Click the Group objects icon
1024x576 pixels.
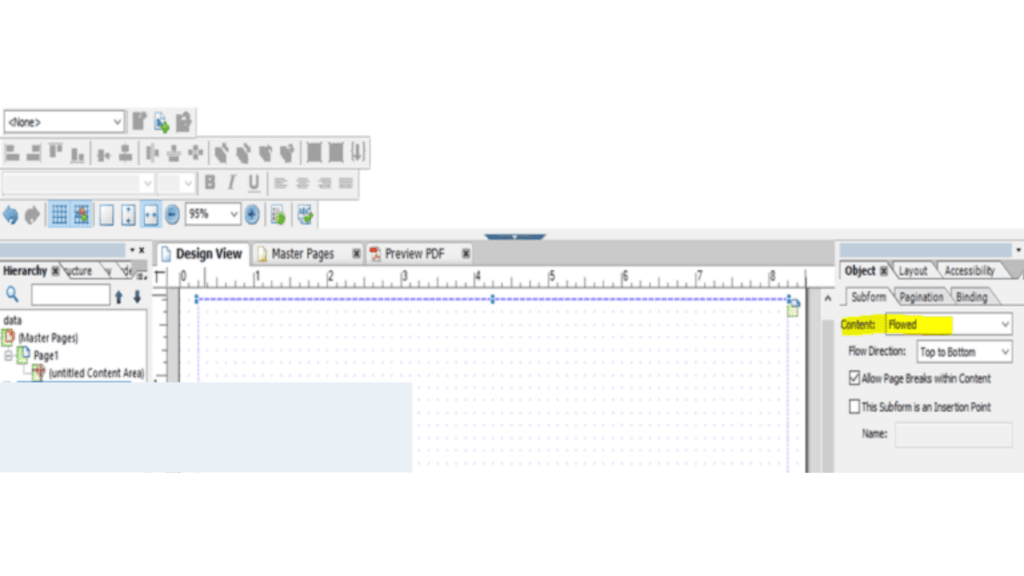(x=314, y=153)
